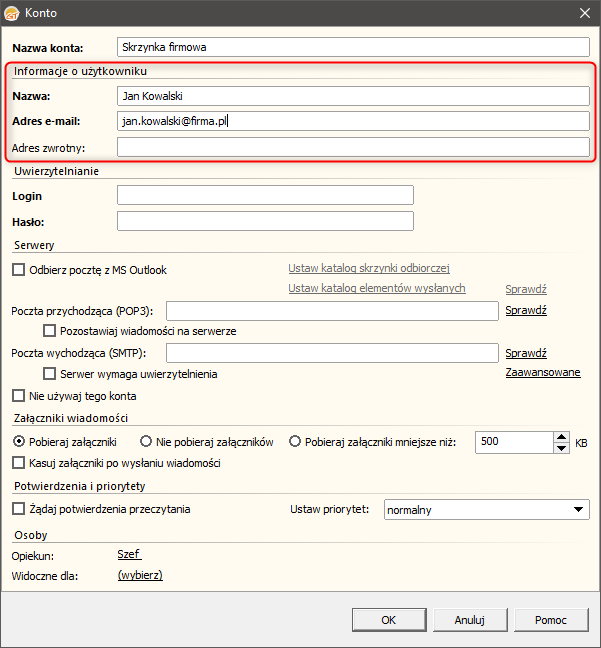This screenshot has width=601, height=648.
Task: Focus the Login input field
Action: coord(265,195)
